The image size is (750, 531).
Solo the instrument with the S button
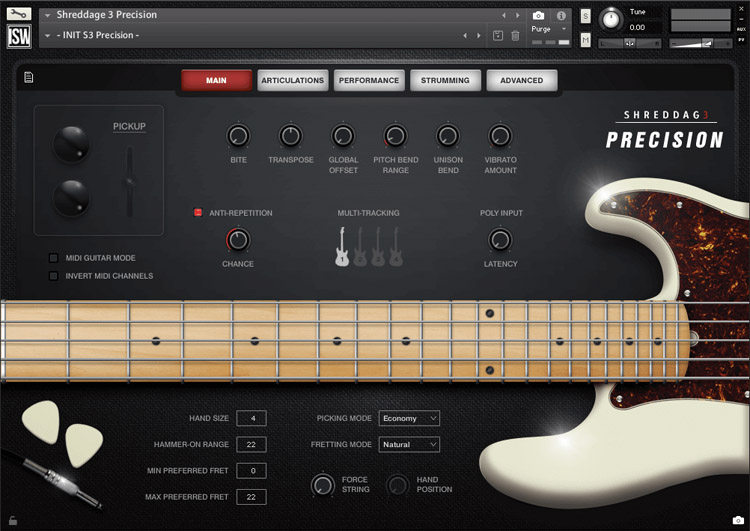tap(585, 17)
